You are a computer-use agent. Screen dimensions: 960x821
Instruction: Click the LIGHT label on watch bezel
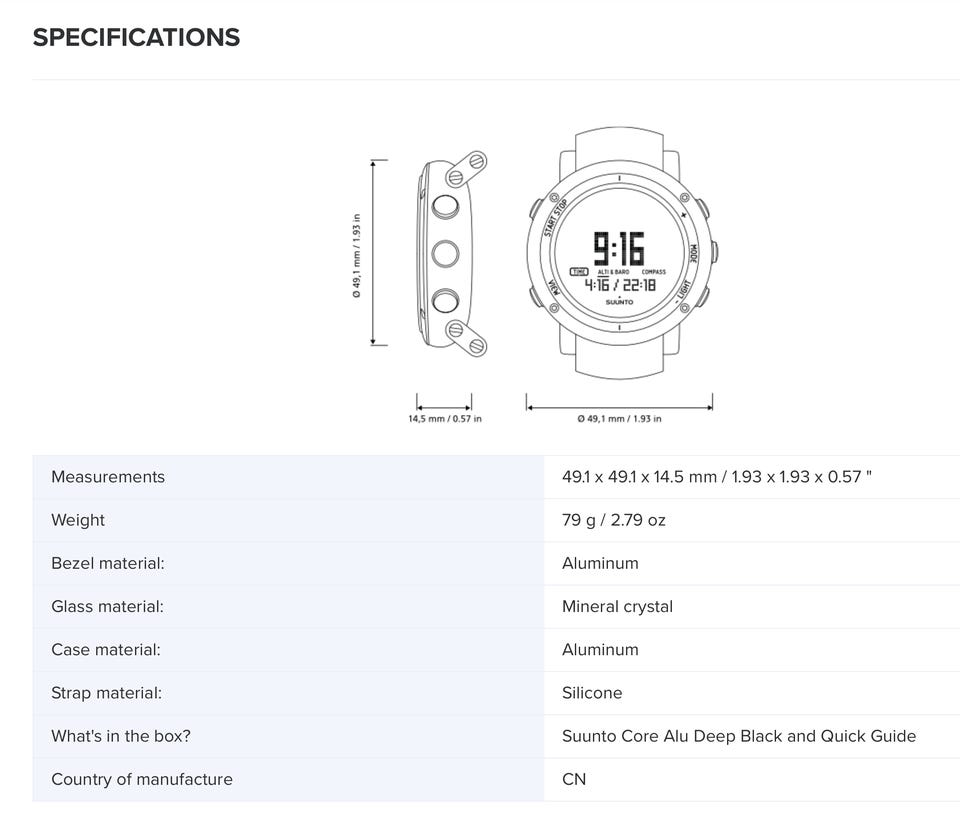(x=683, y=292)
